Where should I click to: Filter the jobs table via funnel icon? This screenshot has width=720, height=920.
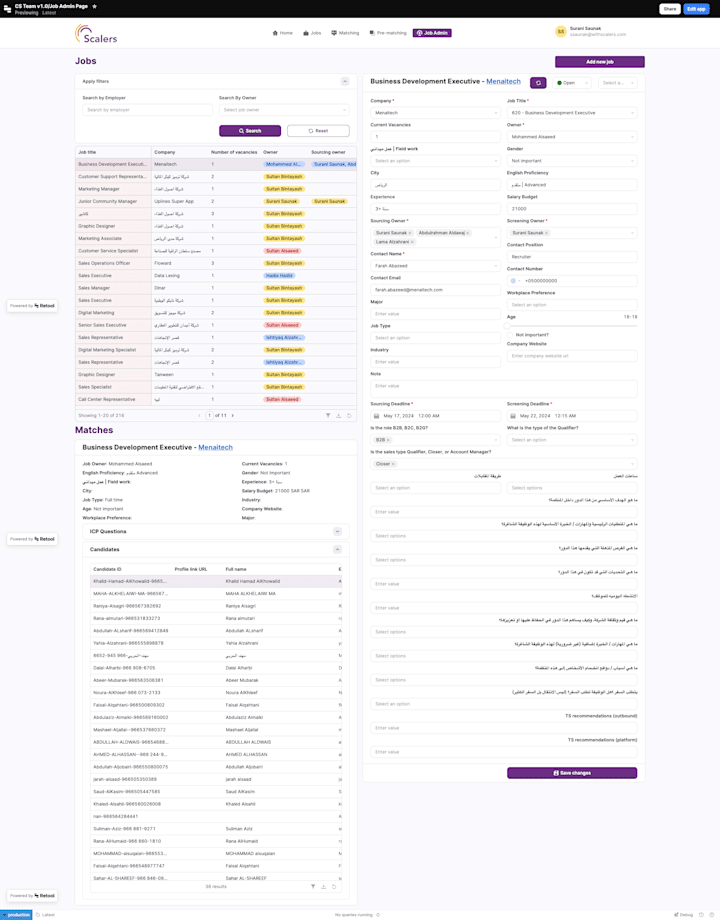click(328, 415)
